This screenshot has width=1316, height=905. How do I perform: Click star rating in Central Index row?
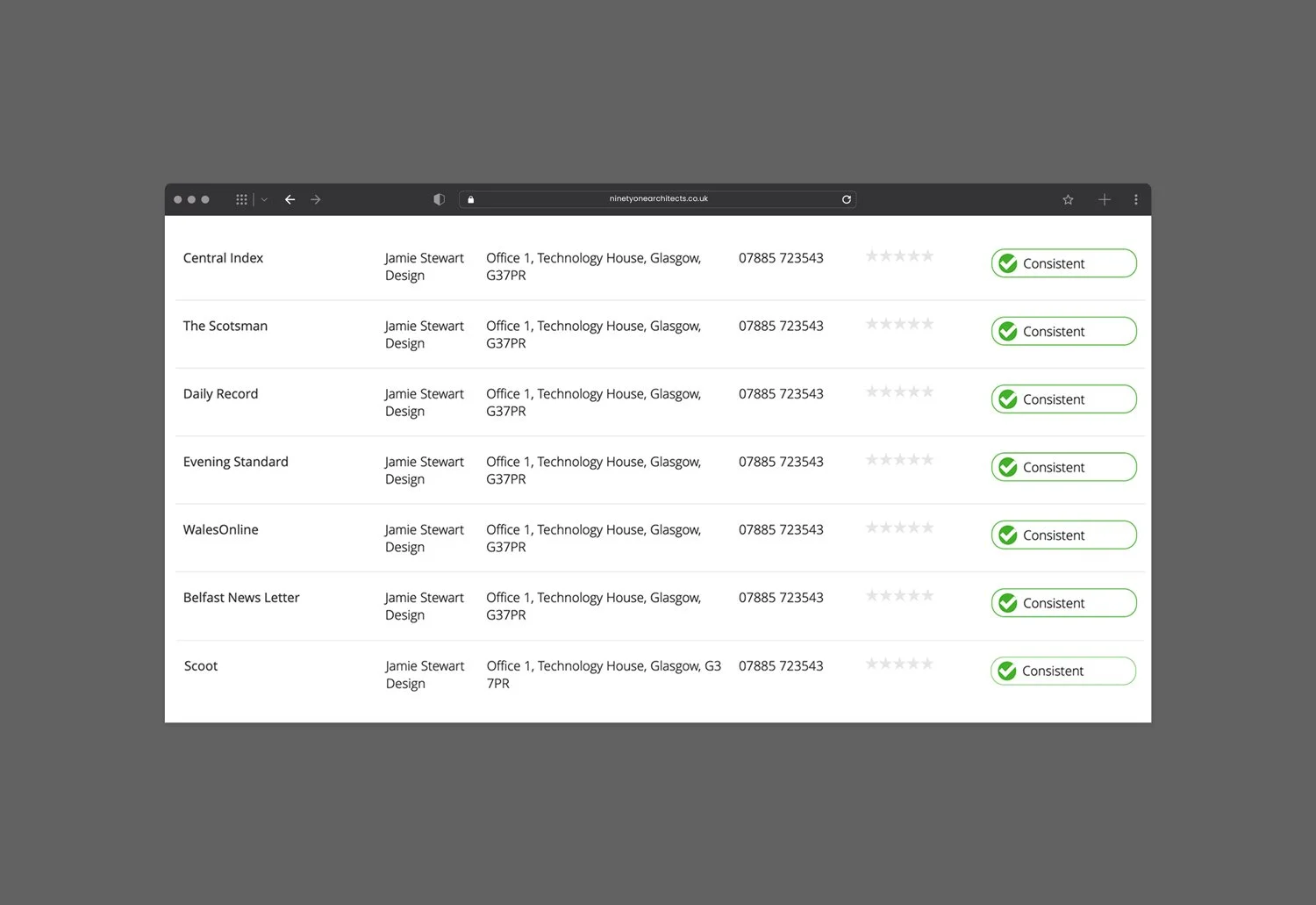click(899, 256)
